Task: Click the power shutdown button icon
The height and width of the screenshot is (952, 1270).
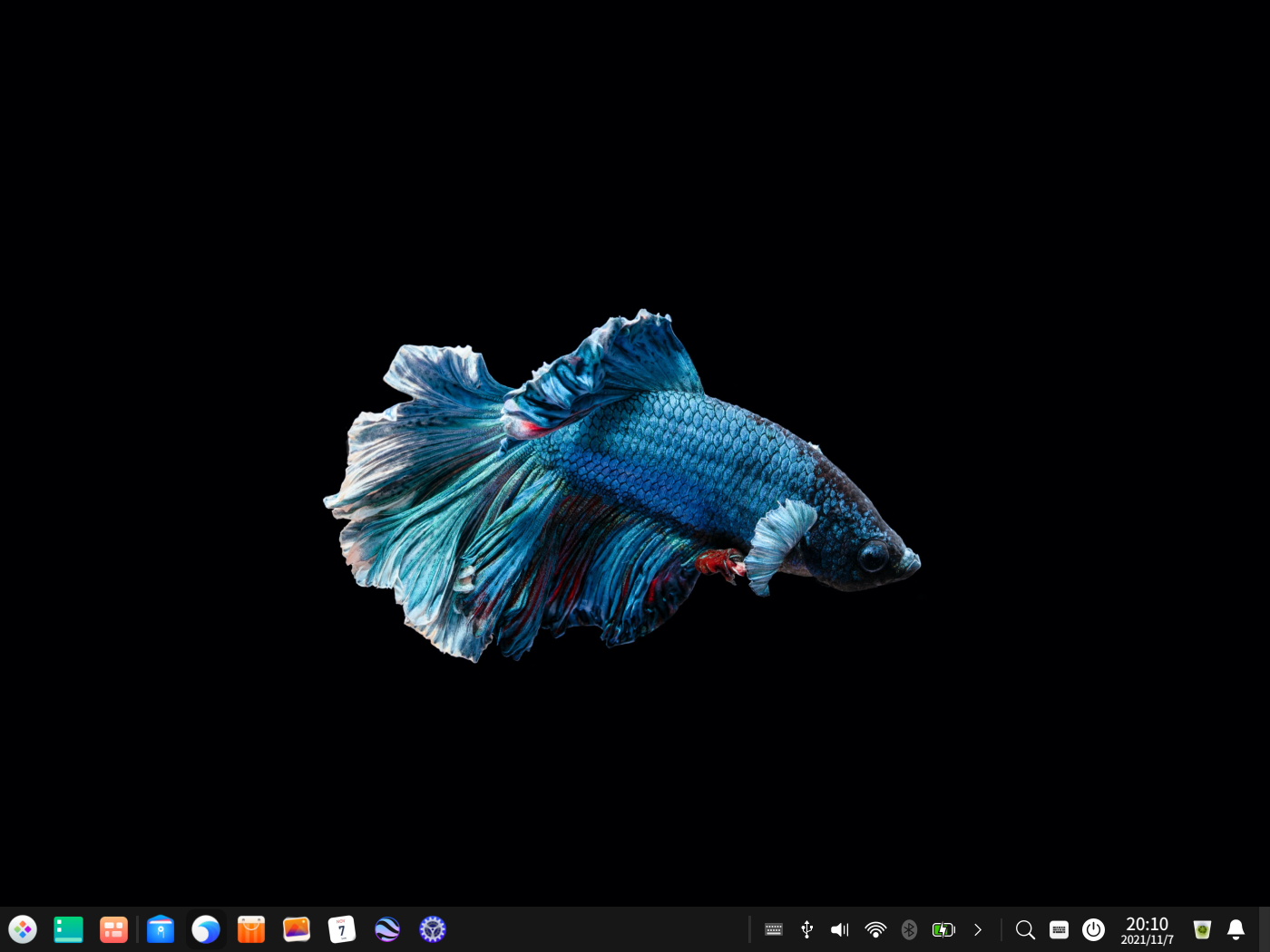Action: click(1093, 929)
